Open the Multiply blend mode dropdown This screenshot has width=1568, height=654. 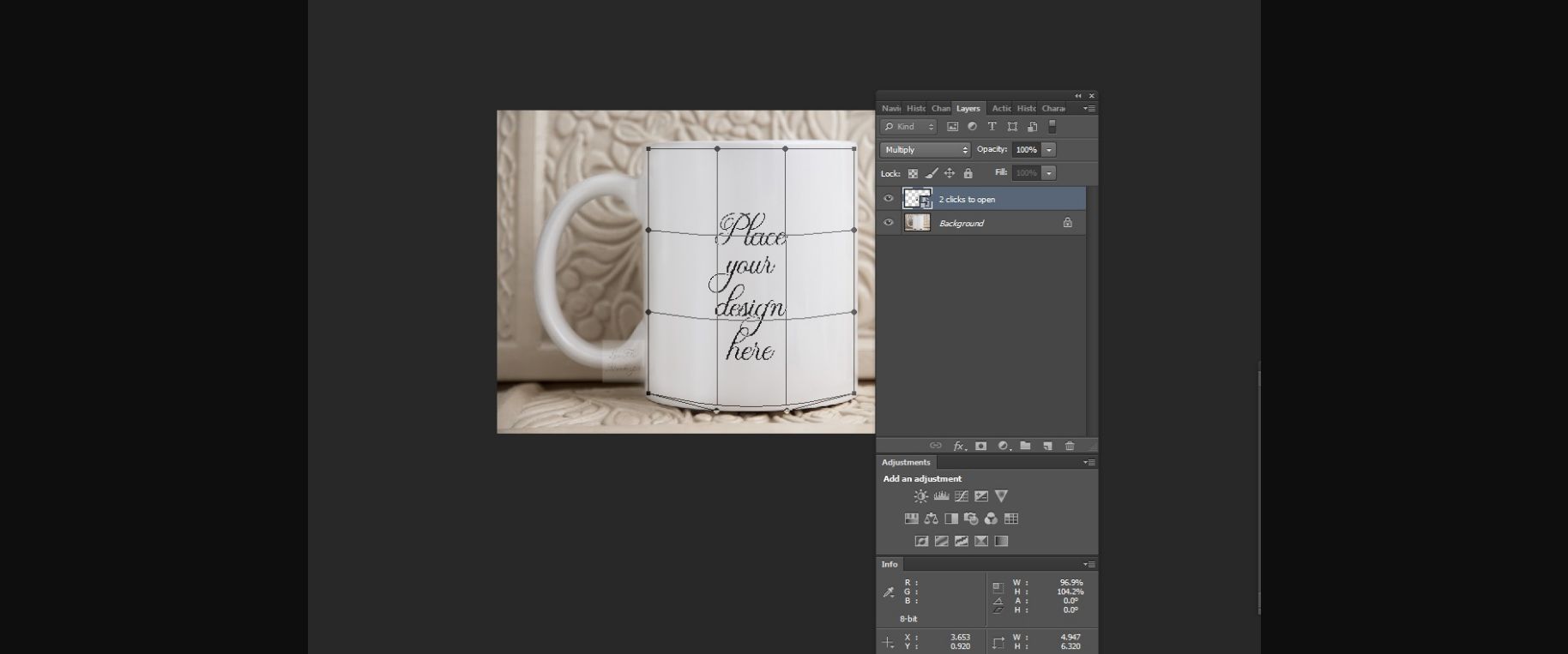(925, 150)
